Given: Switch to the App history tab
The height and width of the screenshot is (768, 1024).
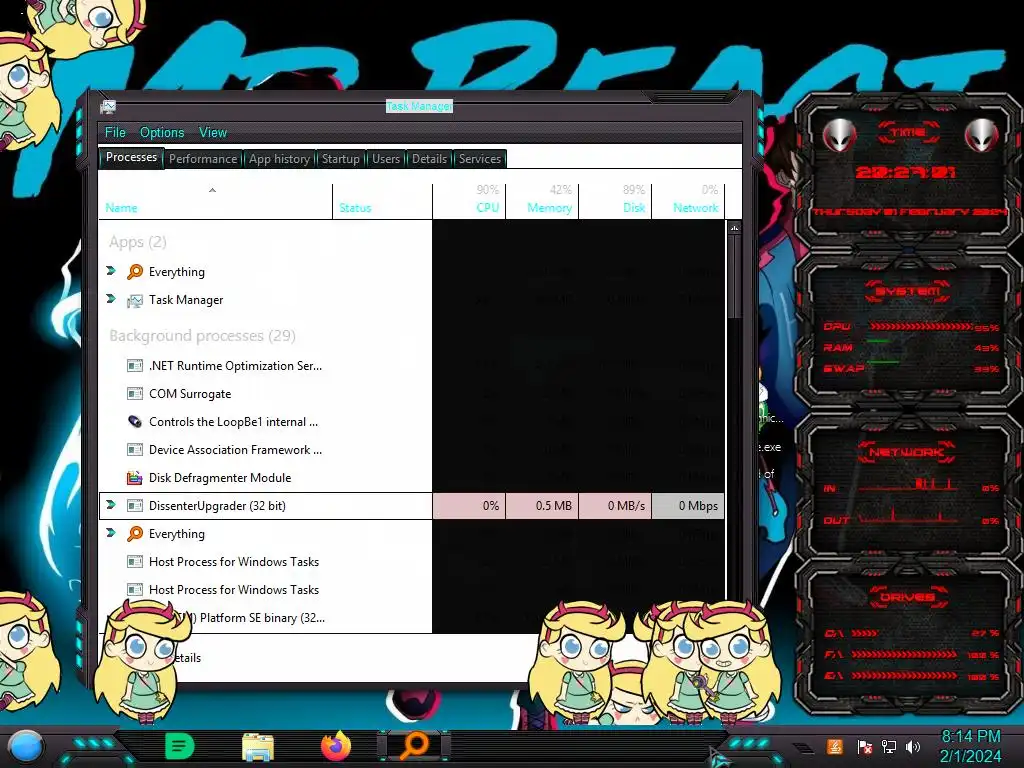Looking at the screenshot, I should click(x=280, y=159).
